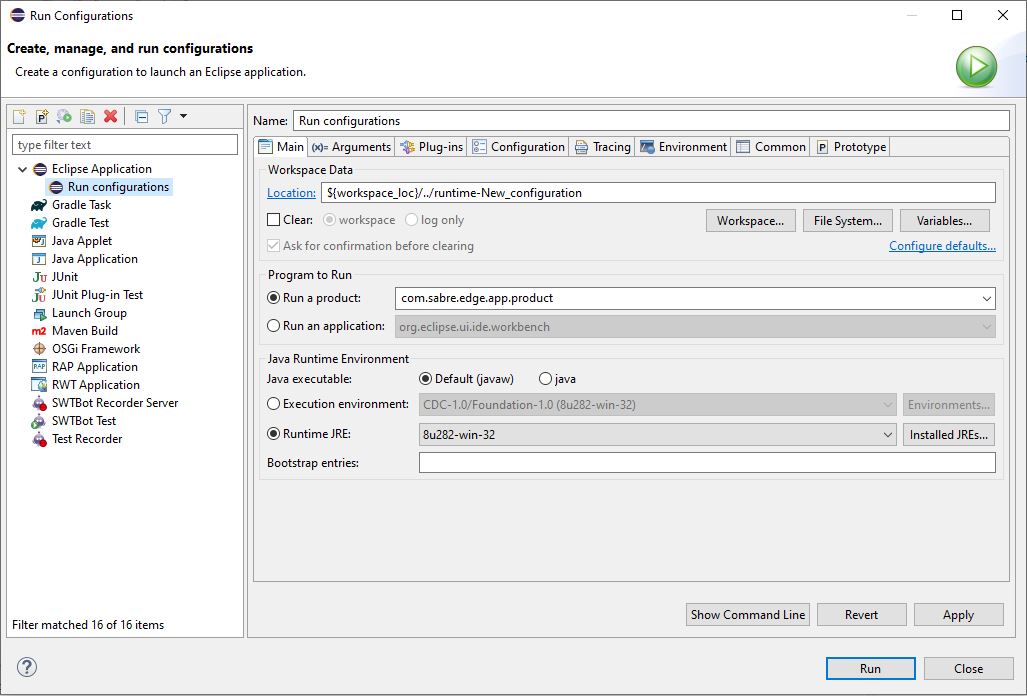Select the Gradle Test icon
This screenshot has width=1027, height=696.
click(x=39, y=223)
